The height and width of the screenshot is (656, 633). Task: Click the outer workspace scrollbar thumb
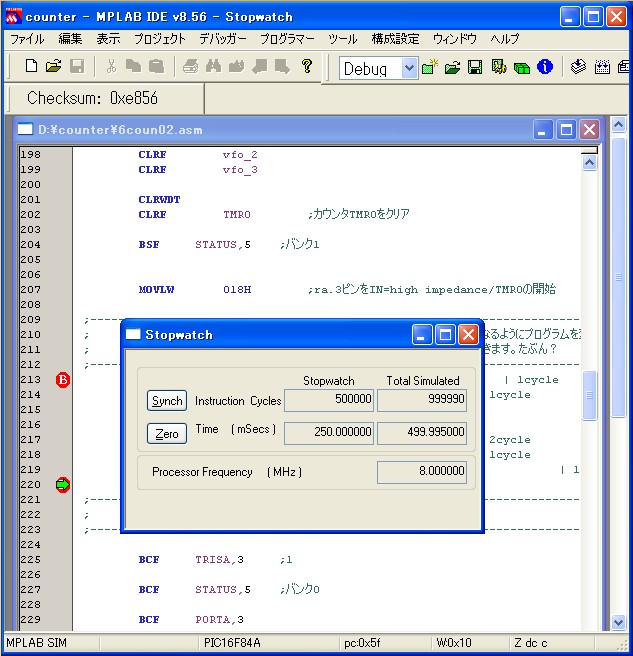[x=618, y=277]
